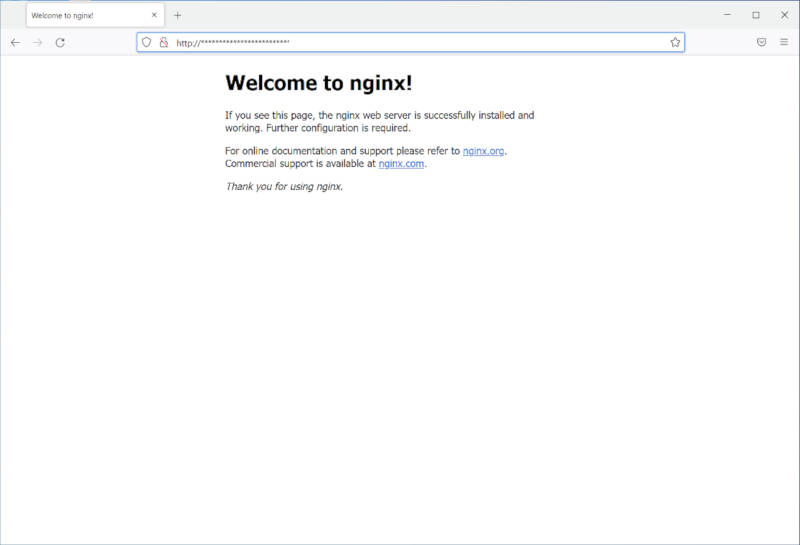This screenshot has height=545, width=800.
Task: Go back using the back arrow
Action: click(15, 42)
